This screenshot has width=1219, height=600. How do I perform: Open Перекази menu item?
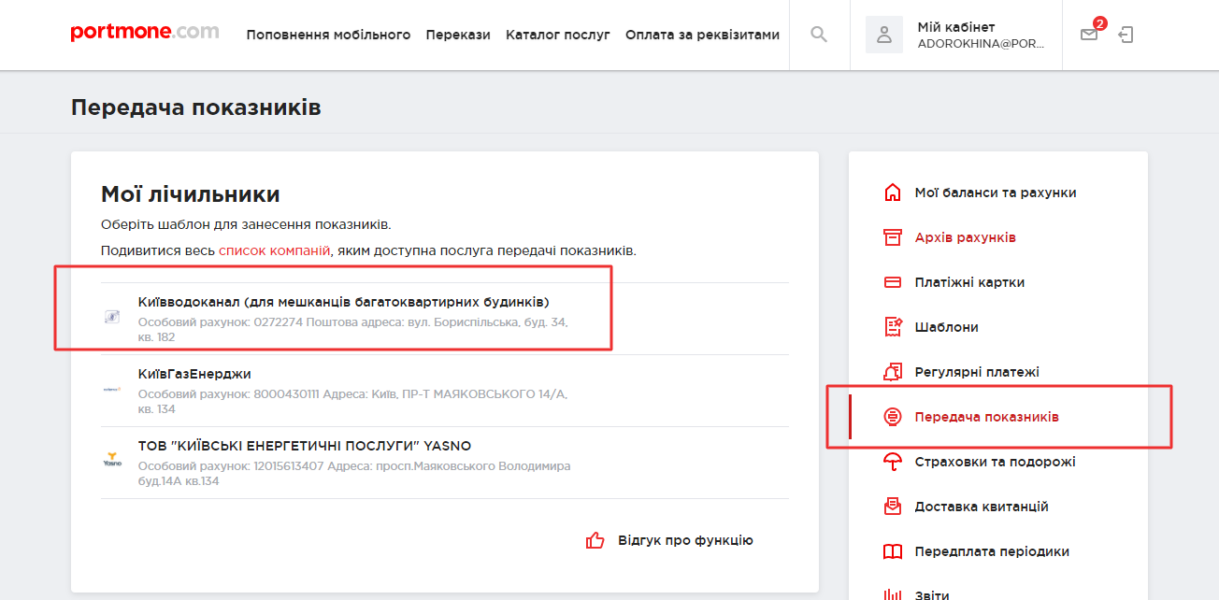(x=458, y=35)
